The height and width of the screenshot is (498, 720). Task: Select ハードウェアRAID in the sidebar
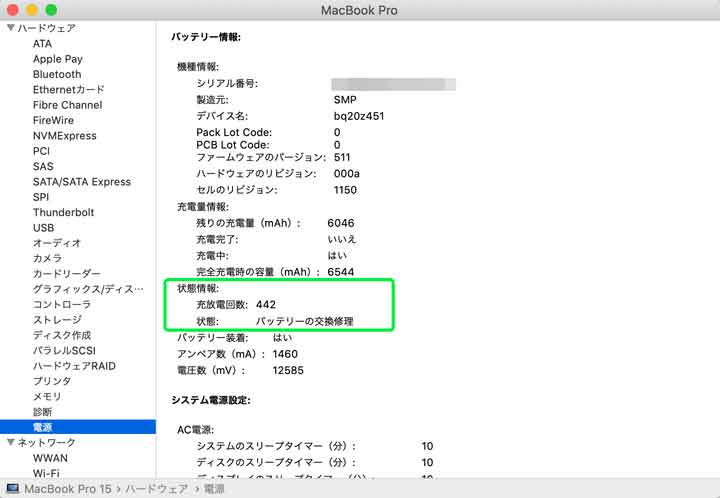point(74,366)
